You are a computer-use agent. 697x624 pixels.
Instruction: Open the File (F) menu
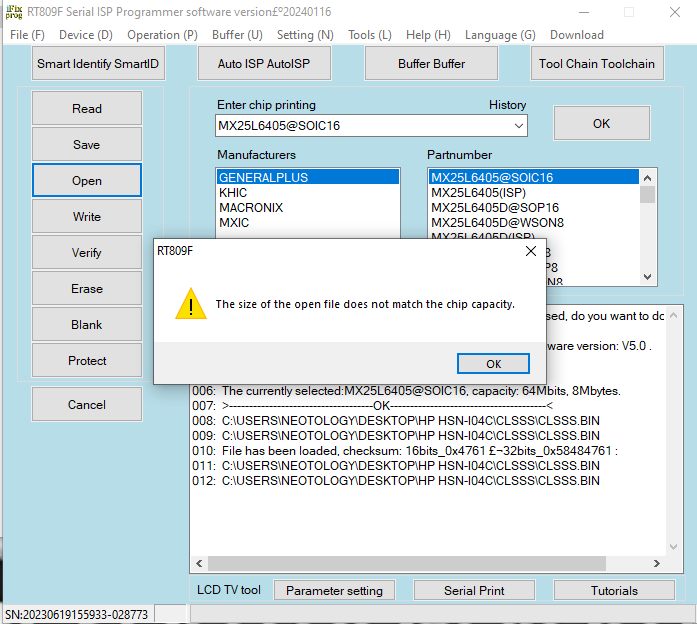pos(27,35)
